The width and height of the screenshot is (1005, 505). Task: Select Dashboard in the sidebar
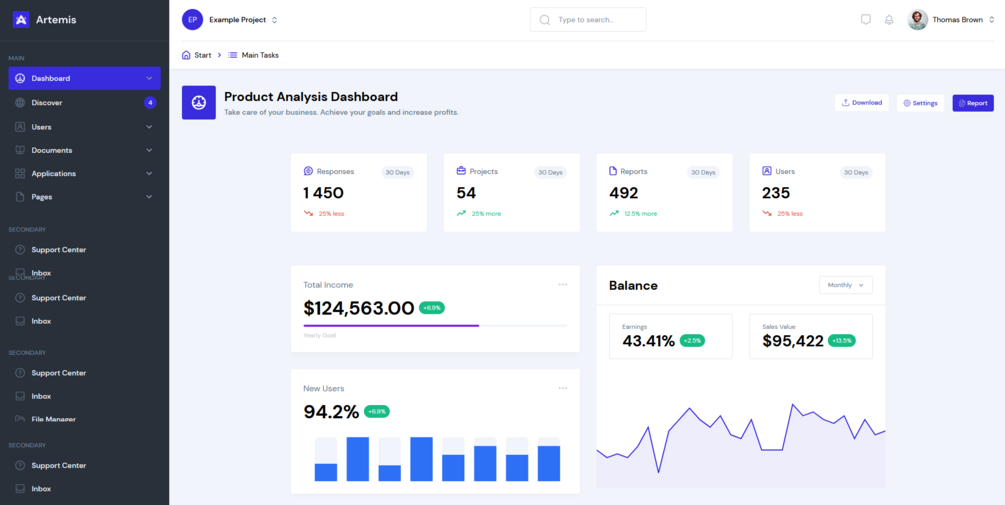(x=84, y=78)
